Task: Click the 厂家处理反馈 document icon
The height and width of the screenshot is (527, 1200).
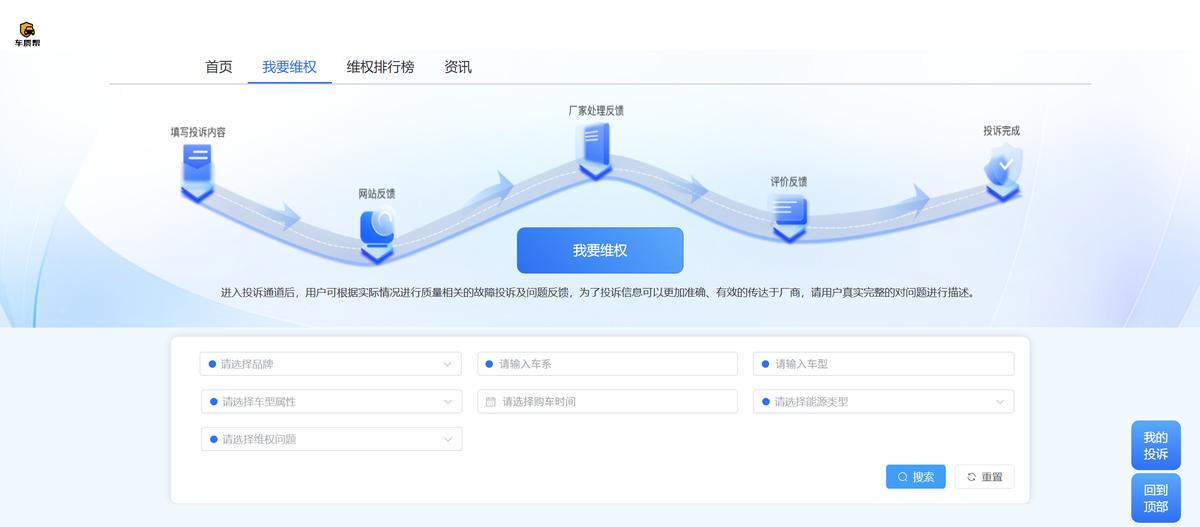Action: click(x=595, y=150)
